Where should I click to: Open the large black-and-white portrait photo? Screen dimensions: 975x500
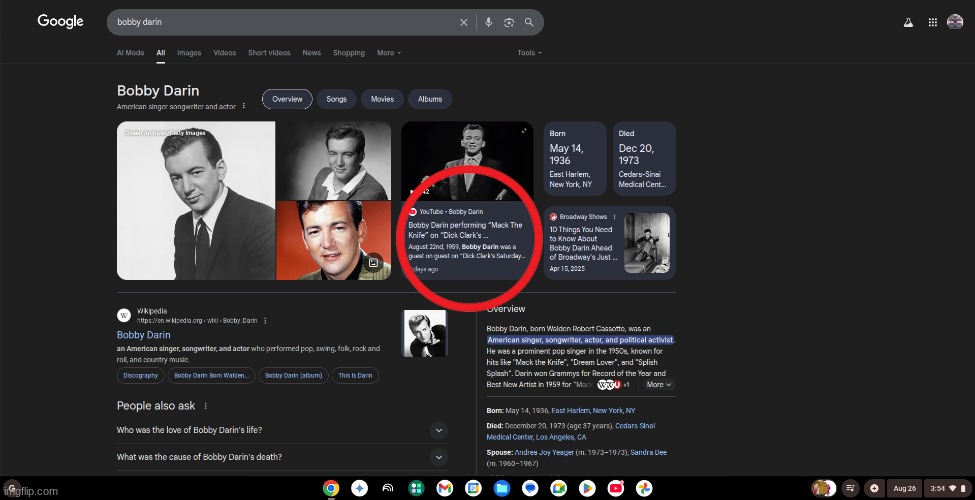(x=196, y=200)
